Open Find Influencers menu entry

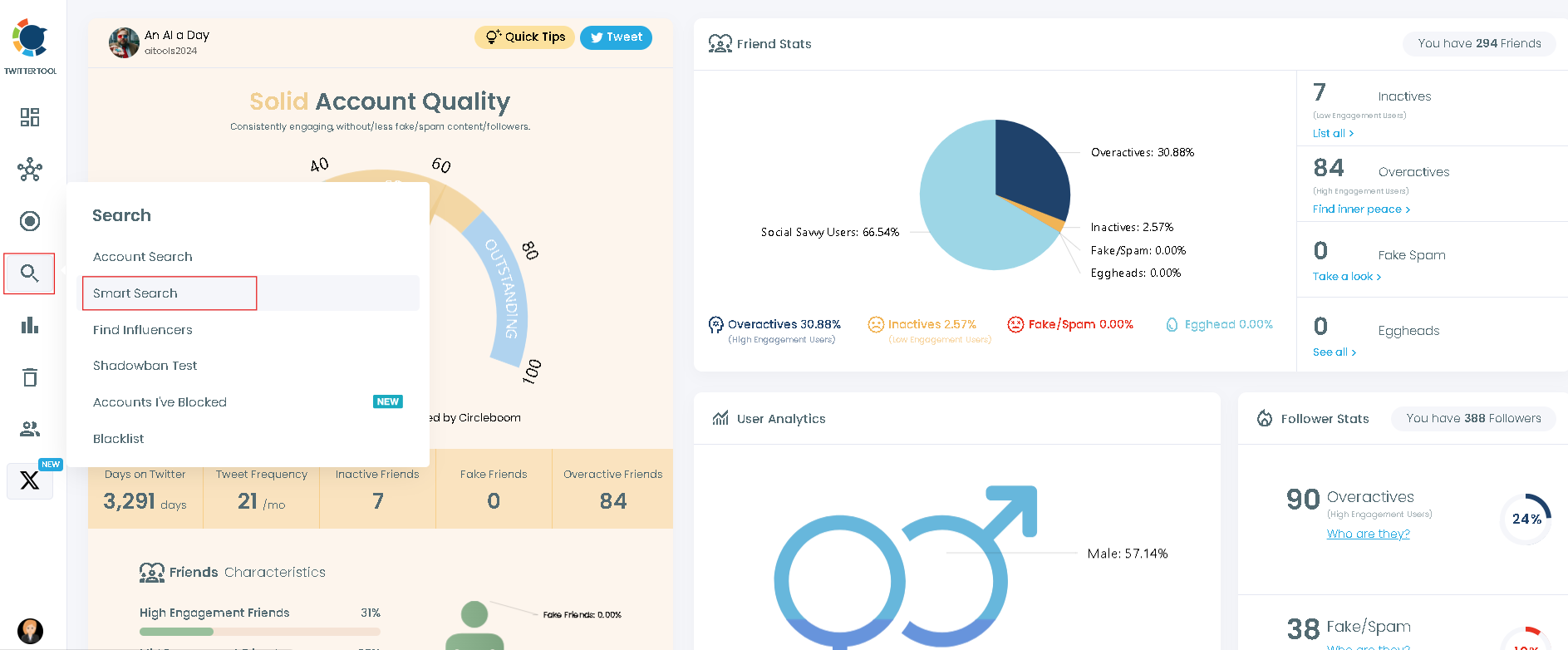click(x=143, y=330)
